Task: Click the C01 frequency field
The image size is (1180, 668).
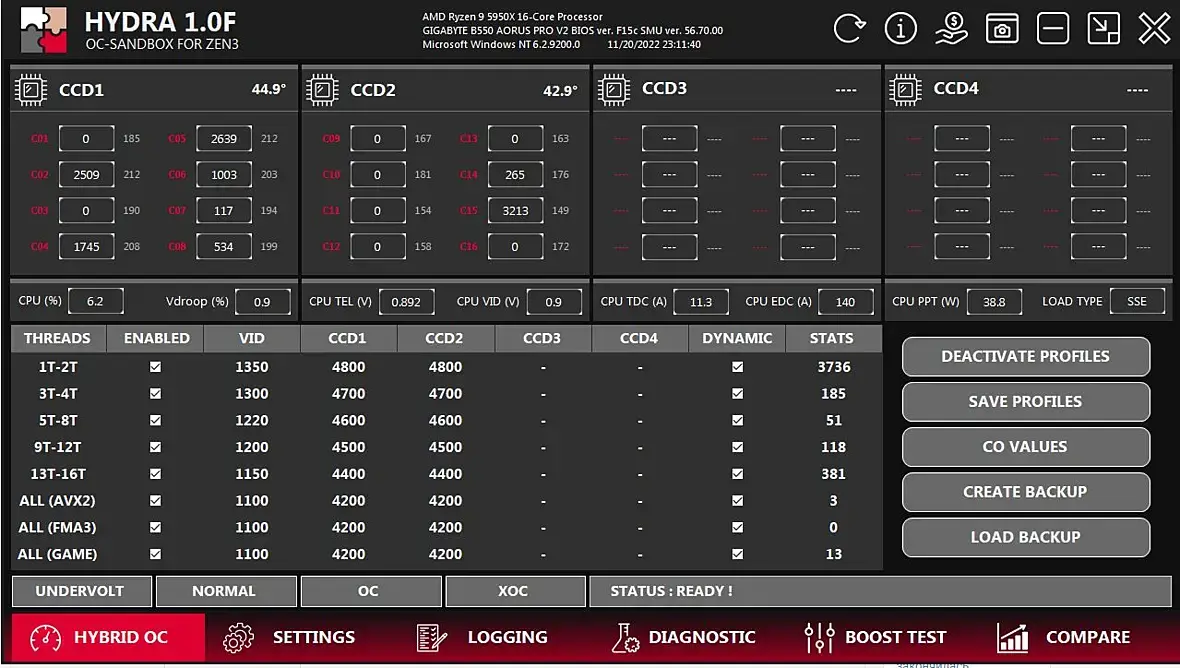Action: tap(87, 138)
